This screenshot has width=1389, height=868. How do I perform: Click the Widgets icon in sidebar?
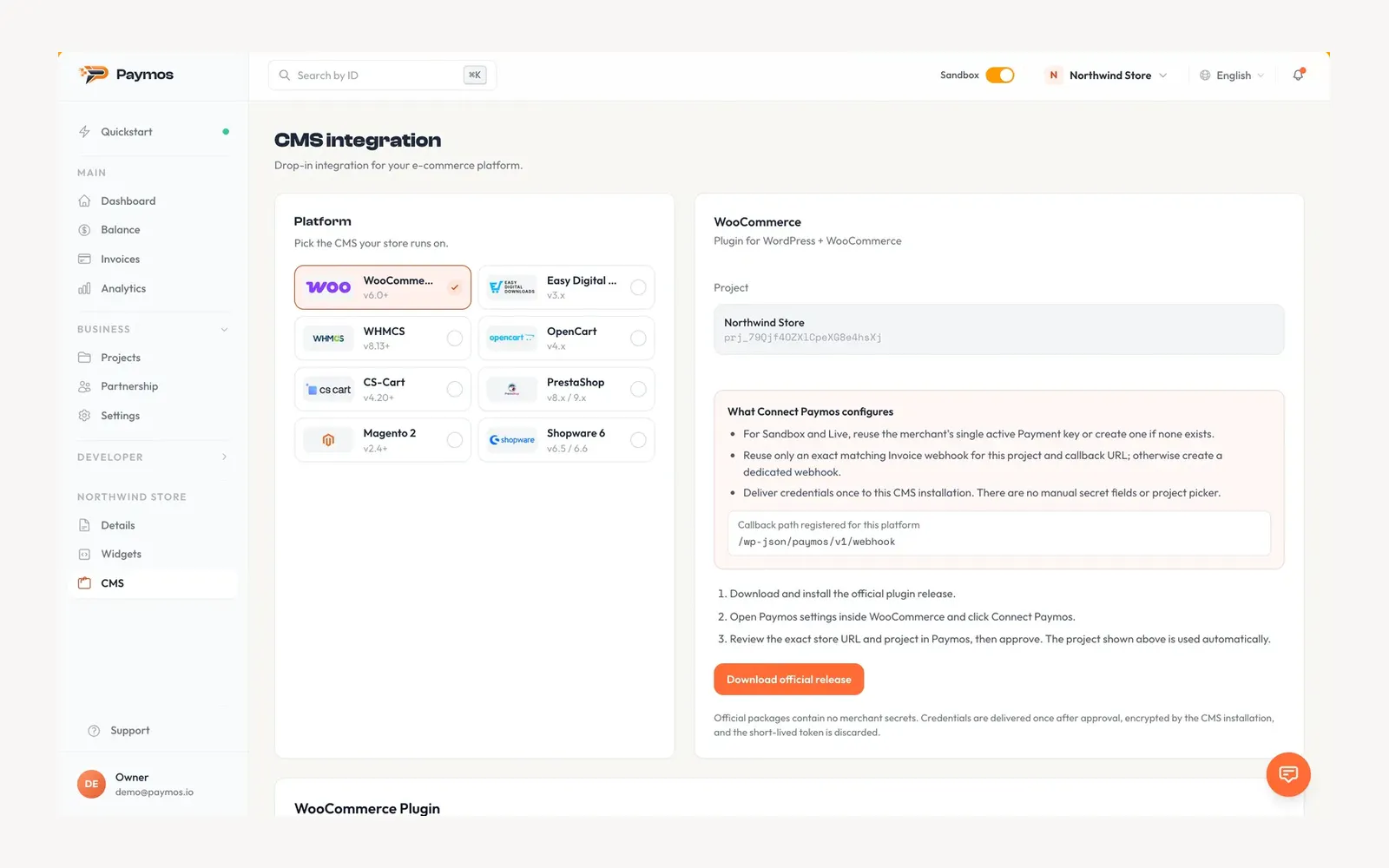tap(84, 554)
